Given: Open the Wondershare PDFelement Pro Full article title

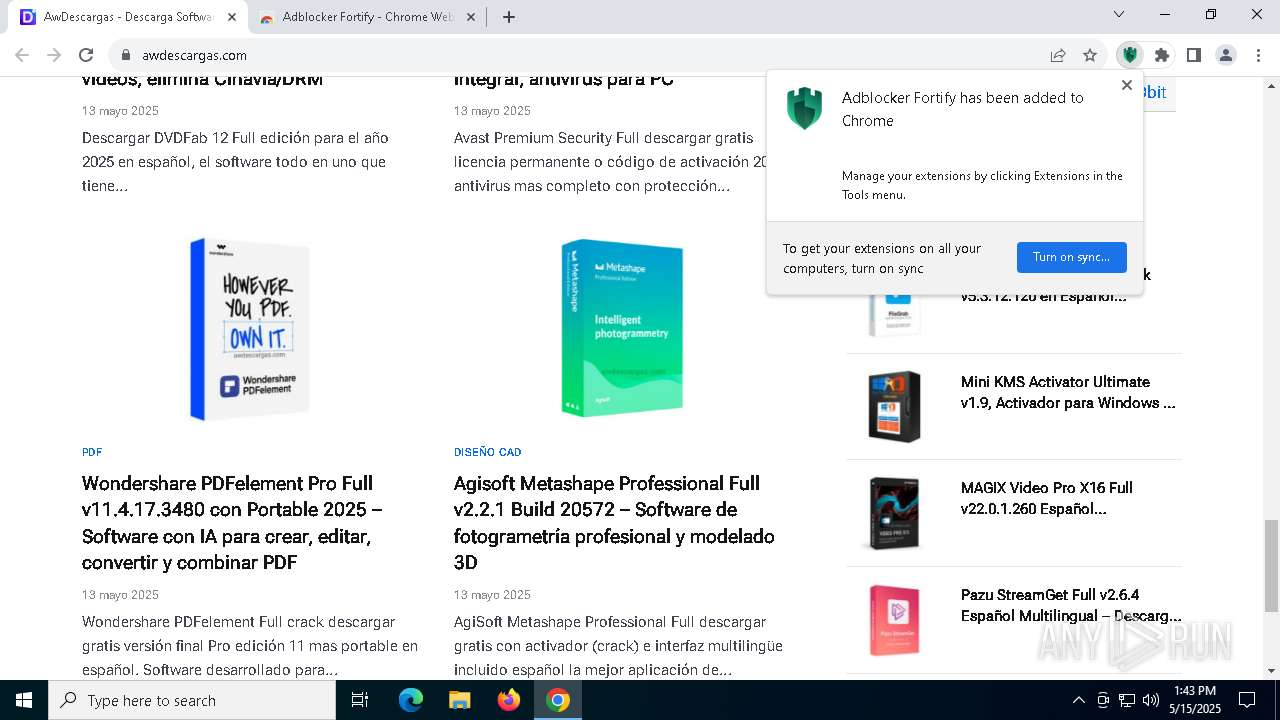Looking at the screenshot, I should coord(232,523).
